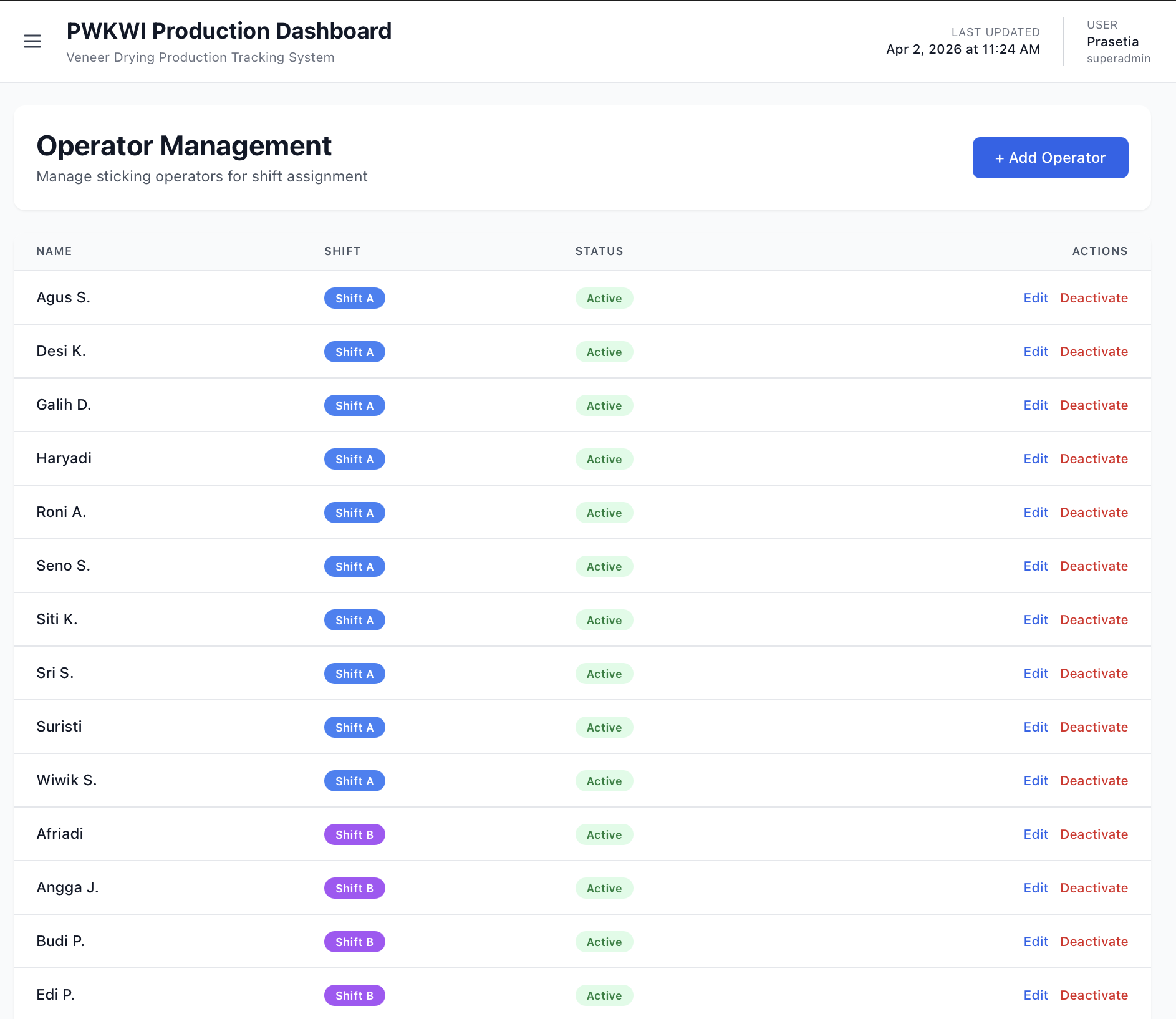
Task: Click Active status badge for Seno S.
Action: [x=604, y=566]
